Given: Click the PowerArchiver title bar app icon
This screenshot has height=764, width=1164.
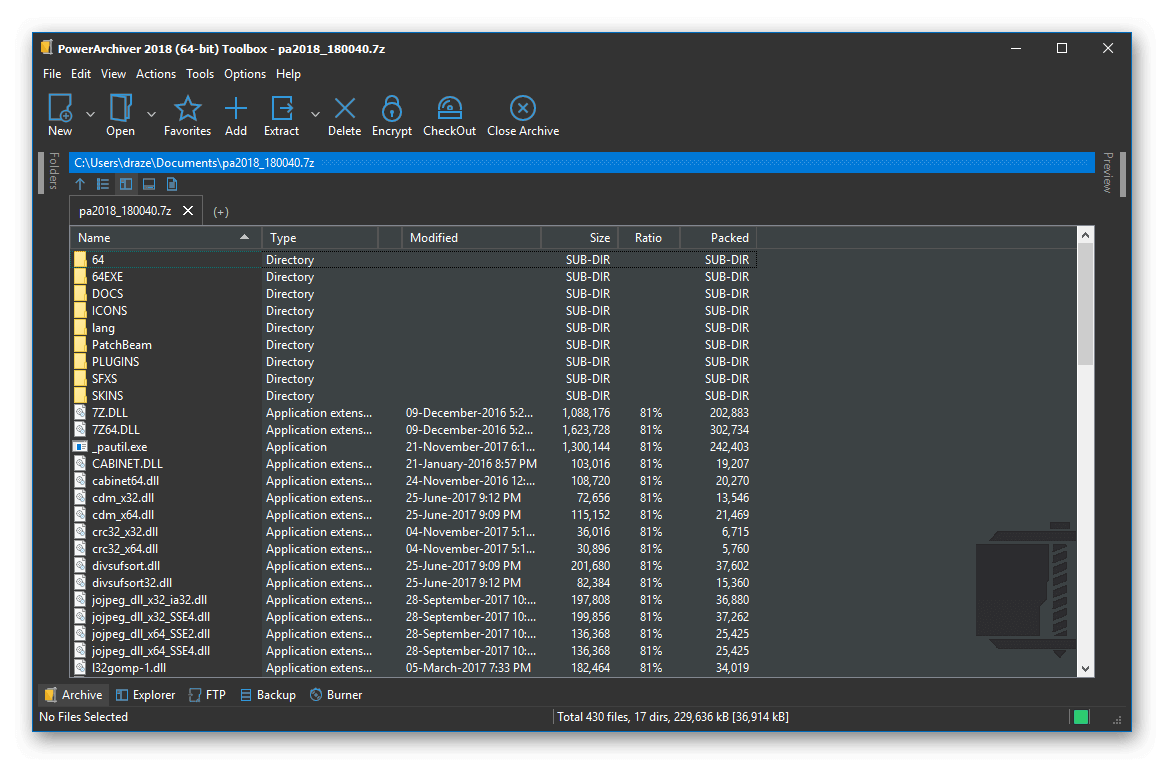Looking at the screenshot, I should (47, 48).
